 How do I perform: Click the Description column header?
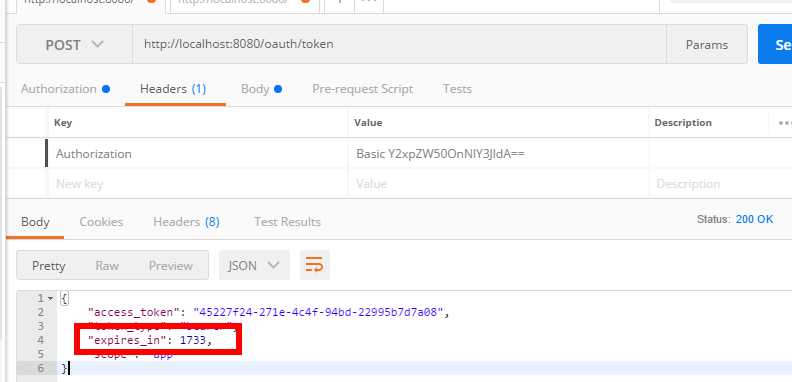(x=683, y=123)
